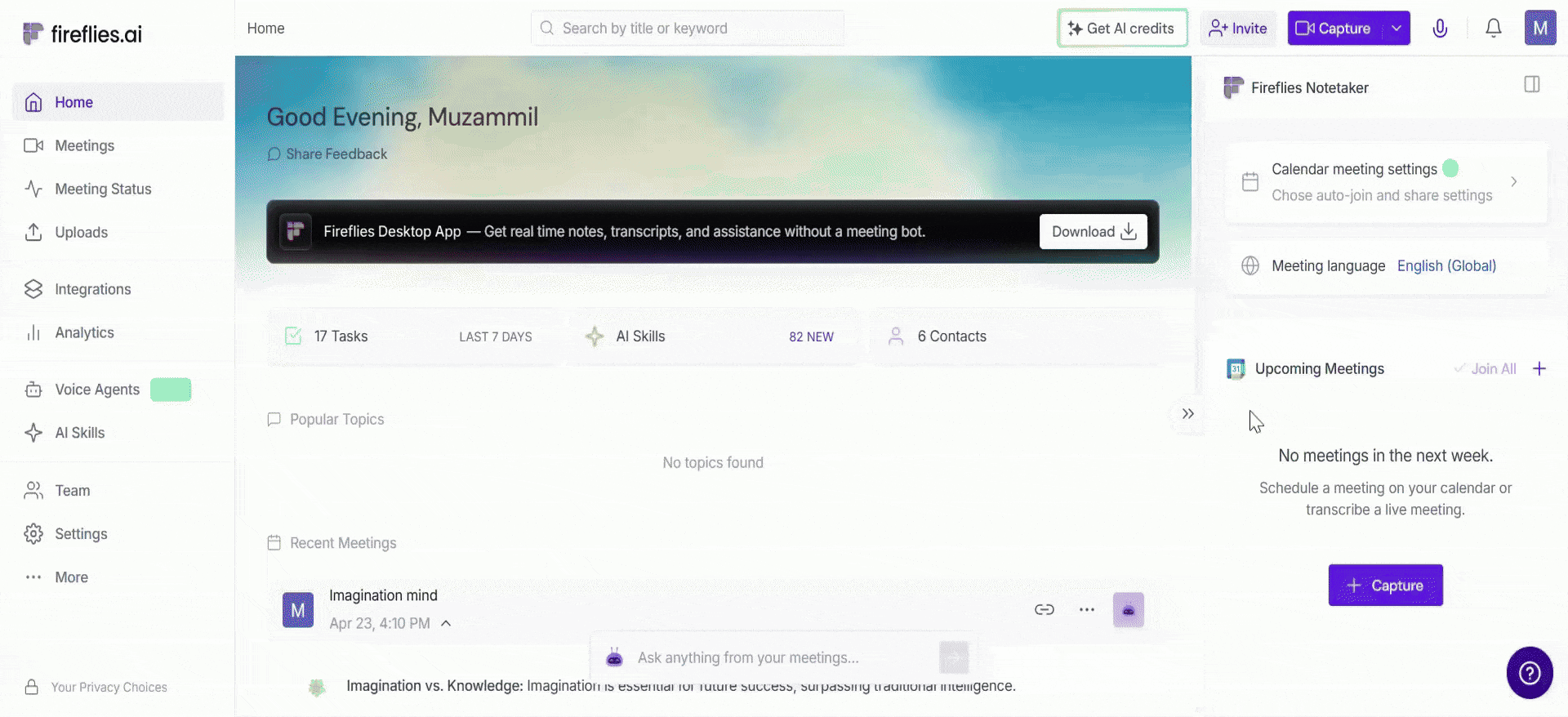Click the Fireflies Desktop App banner icon
1568x717 pixels.
coord(296,232)
